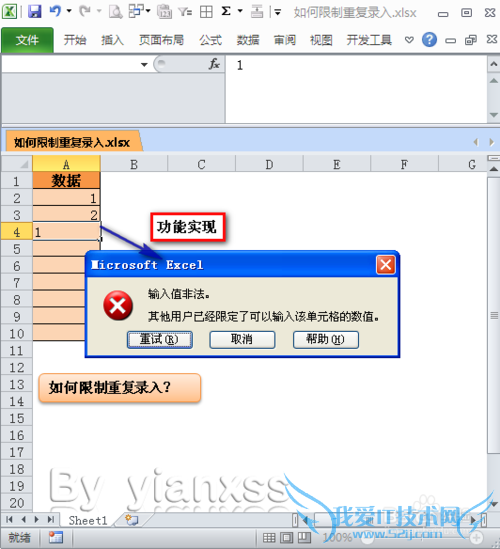This screenshot has width=500, height=549.
Task: Close the Microsoft Excel error dialog
Action: point(386,265)
